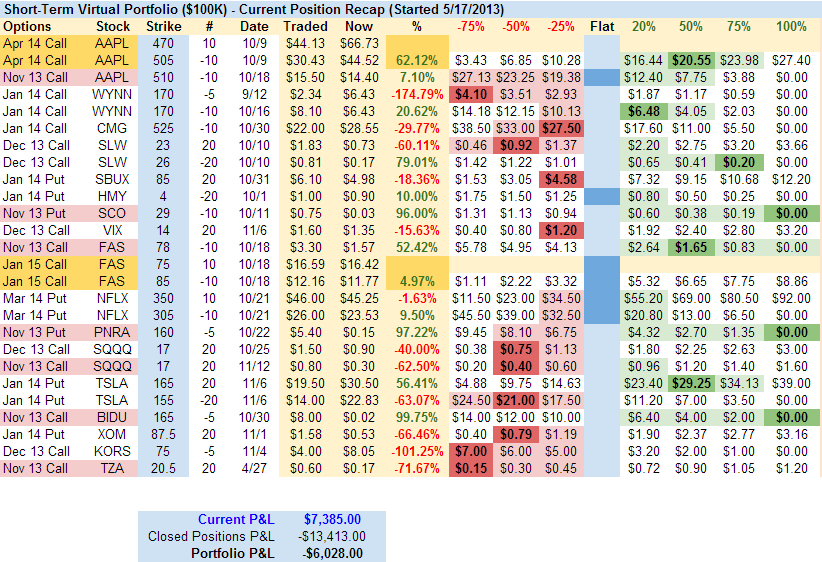Screen dimensions: 822x562
Task: Select the Traded column header
Action: click(305, 25)
